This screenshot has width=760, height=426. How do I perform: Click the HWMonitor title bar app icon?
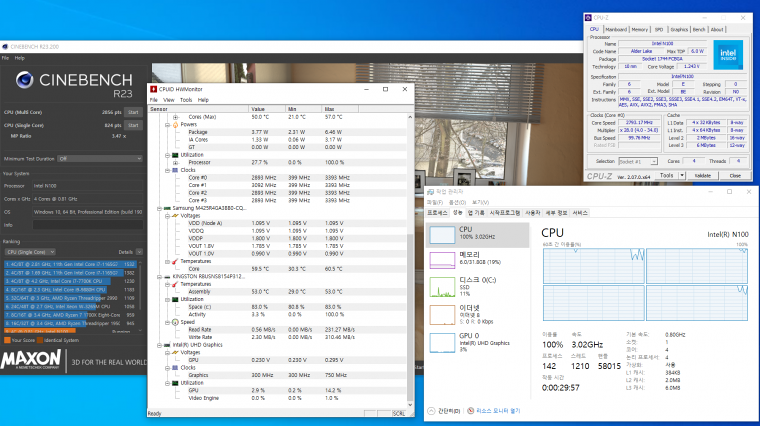[x=154, y=89]
